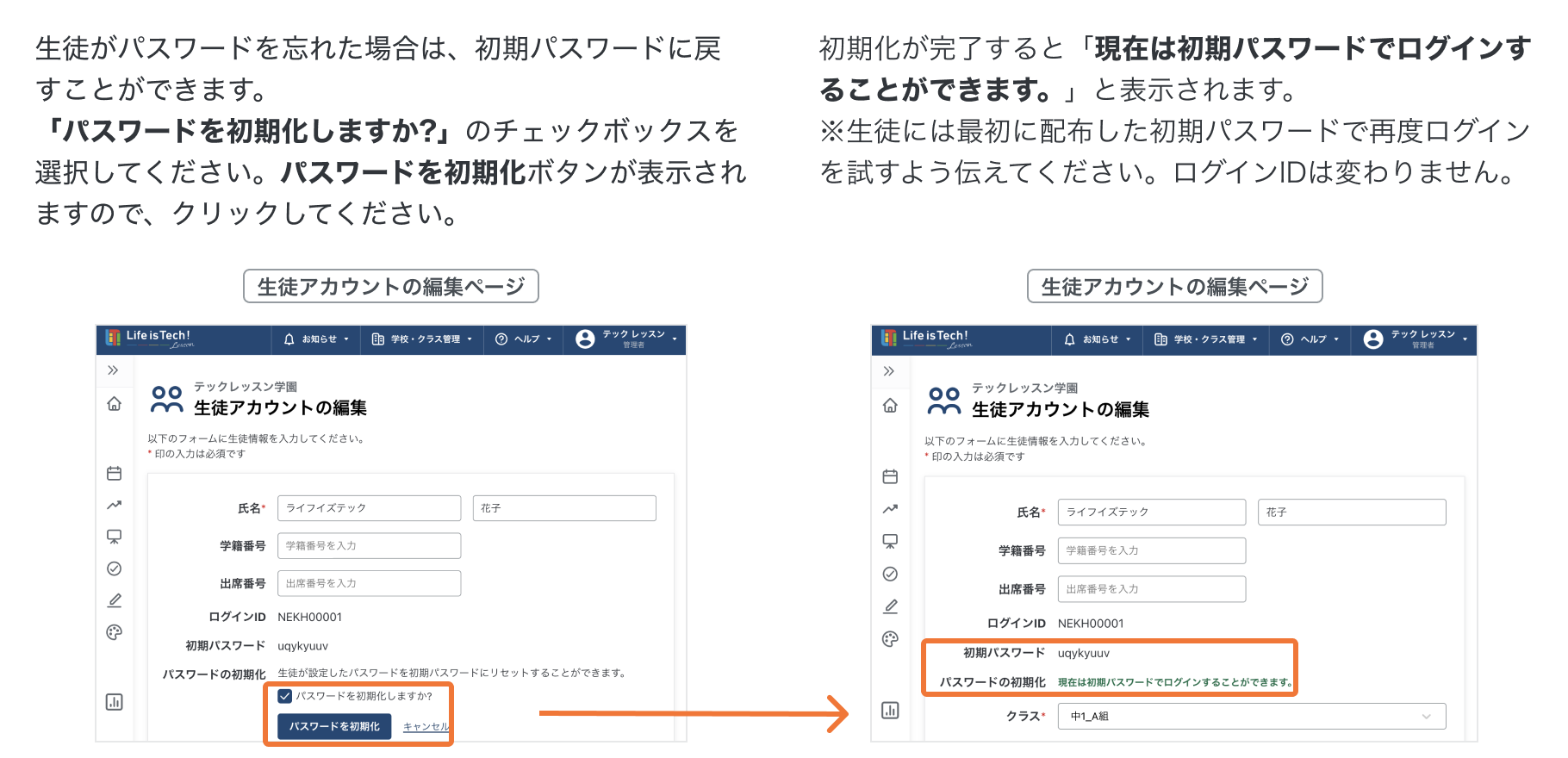
Task: Expand the sidebar with the double chevron in the left screenshot
Action: (x=113, y=370)
